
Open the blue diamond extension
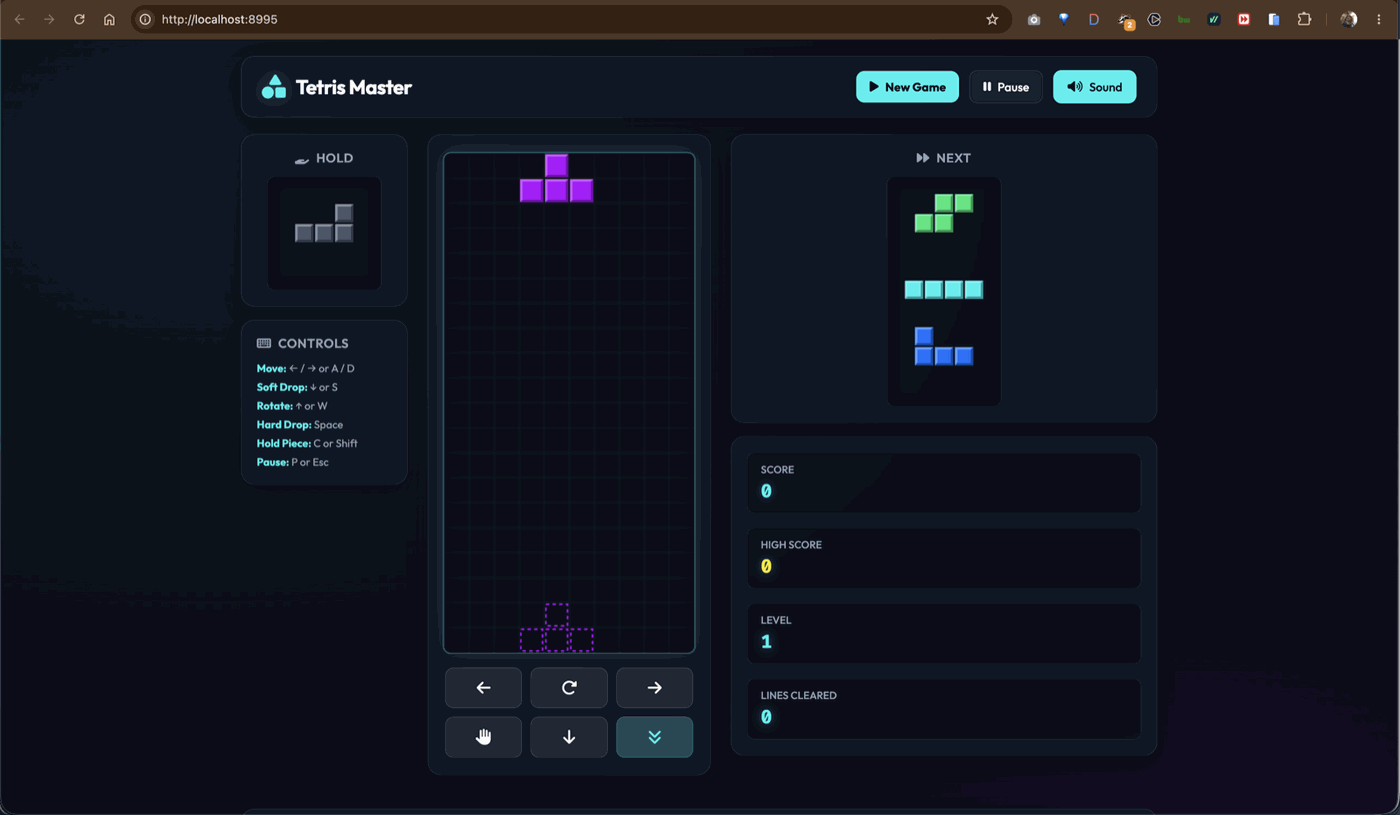tap(1064, 19)
